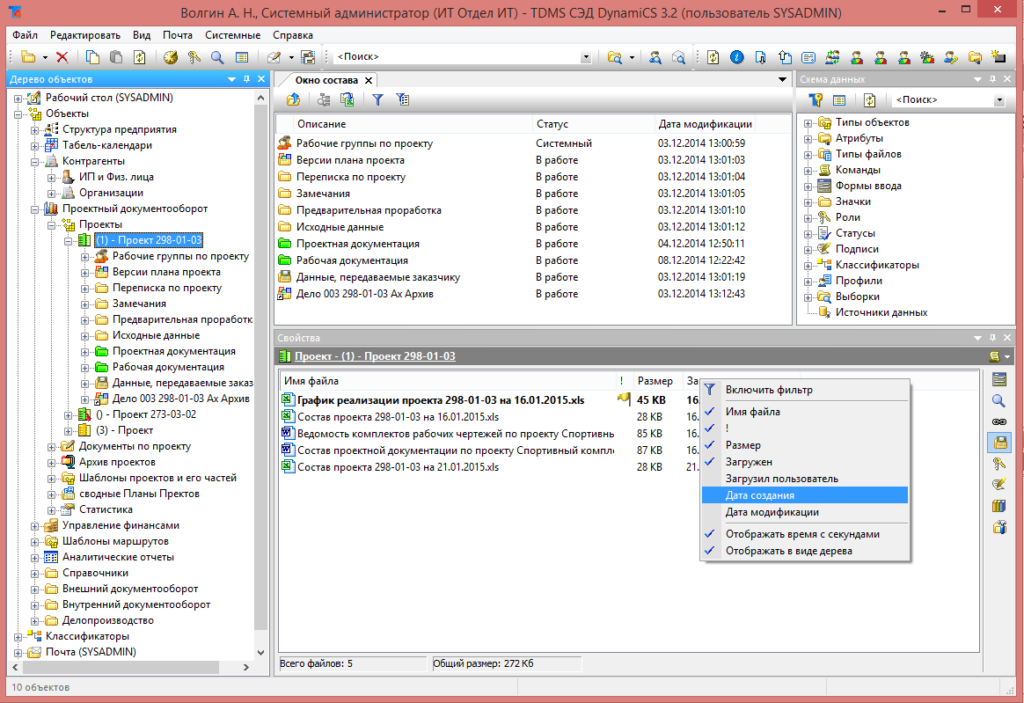Click the info icon on the upper toolbar
Screen dimensions: 1024x703
point(738,57)
